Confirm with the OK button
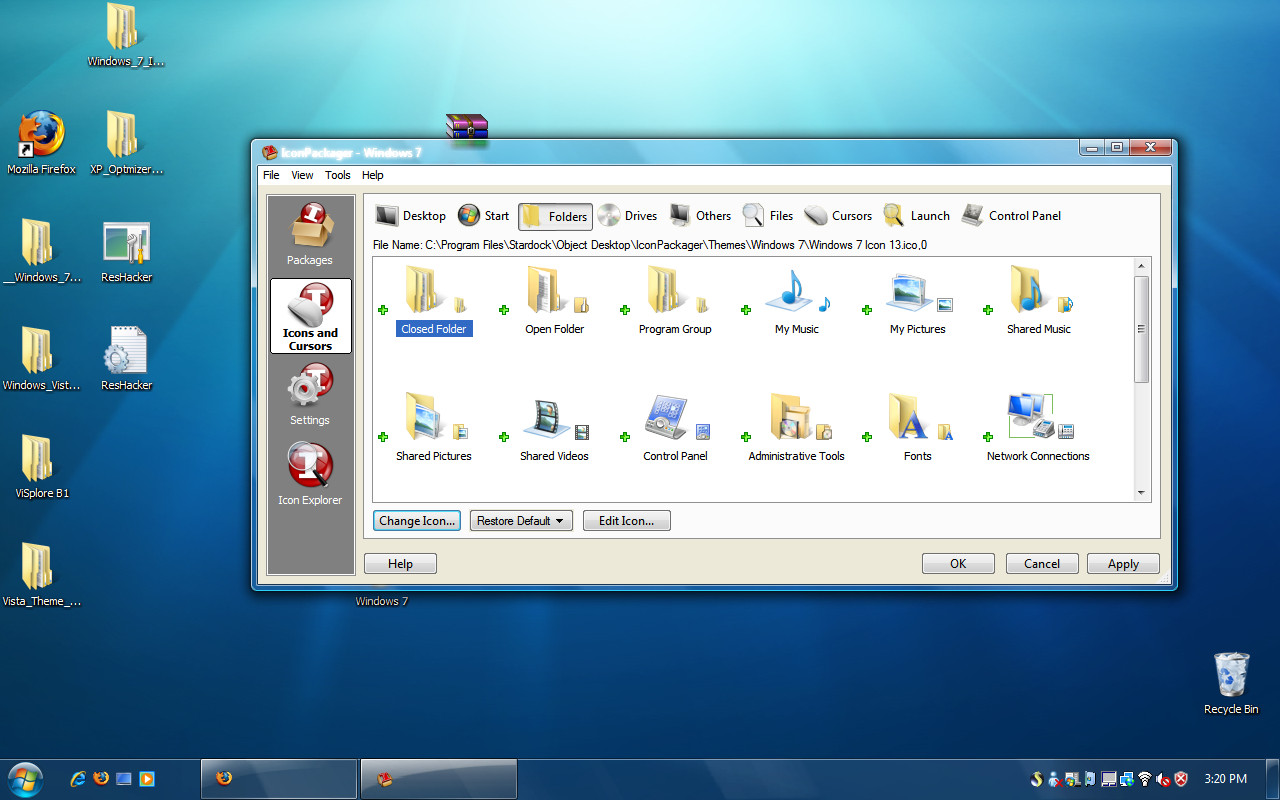 tap(958, 564)
